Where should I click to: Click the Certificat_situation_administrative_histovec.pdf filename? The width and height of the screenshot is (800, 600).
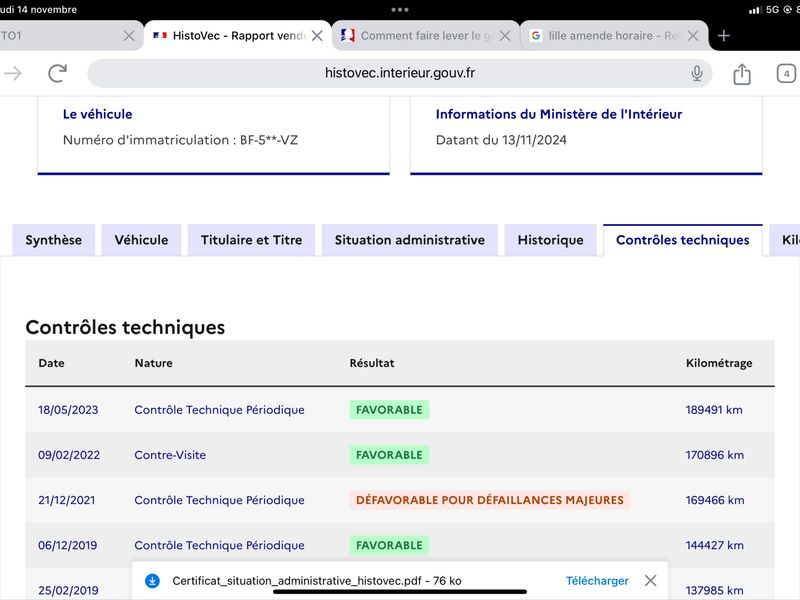[297, 581]
